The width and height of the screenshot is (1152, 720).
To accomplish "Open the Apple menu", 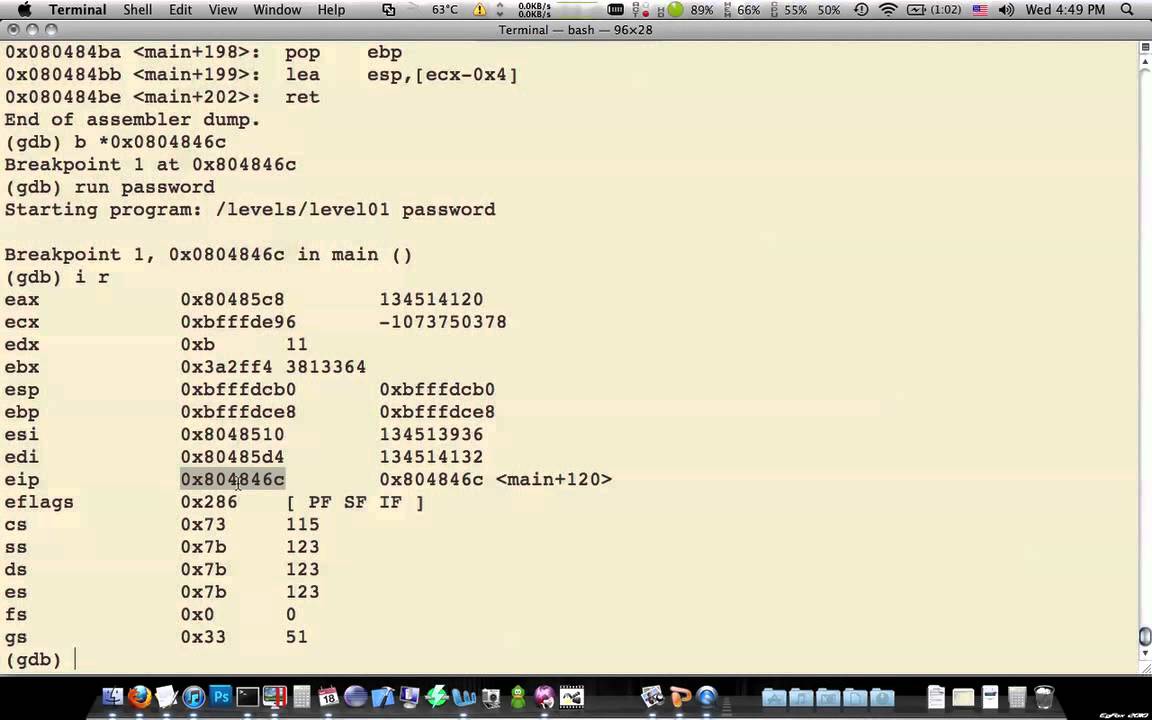I will click(x=24, y=10).
